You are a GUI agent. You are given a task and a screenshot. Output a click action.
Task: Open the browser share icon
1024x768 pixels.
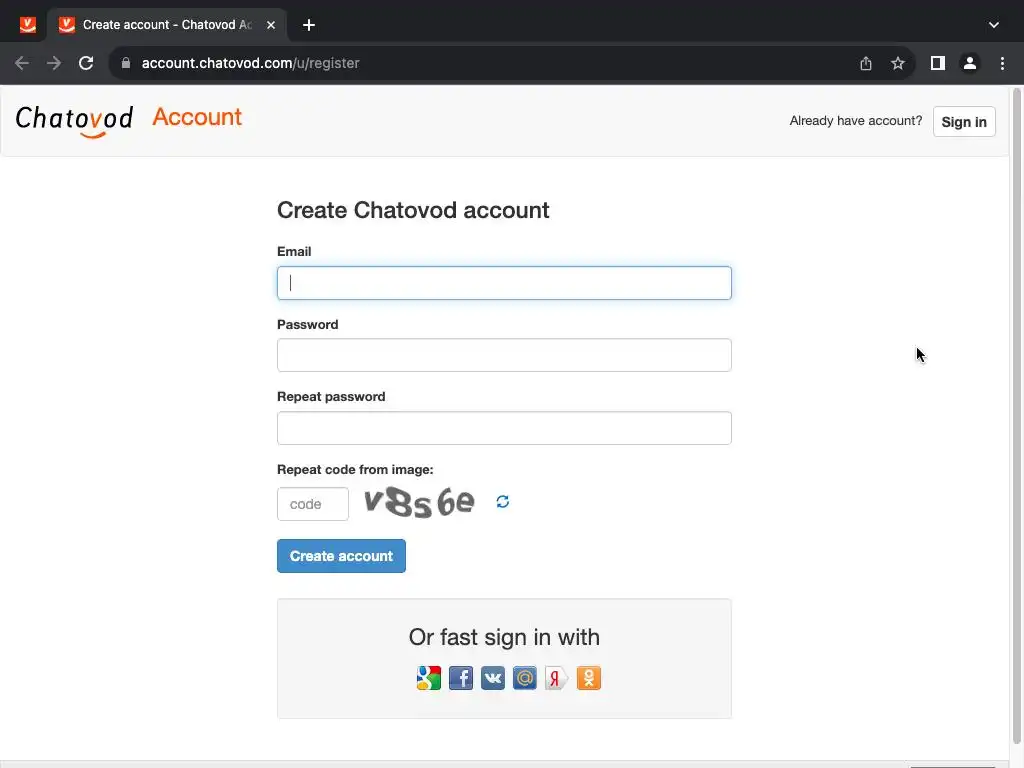point(866,63)
